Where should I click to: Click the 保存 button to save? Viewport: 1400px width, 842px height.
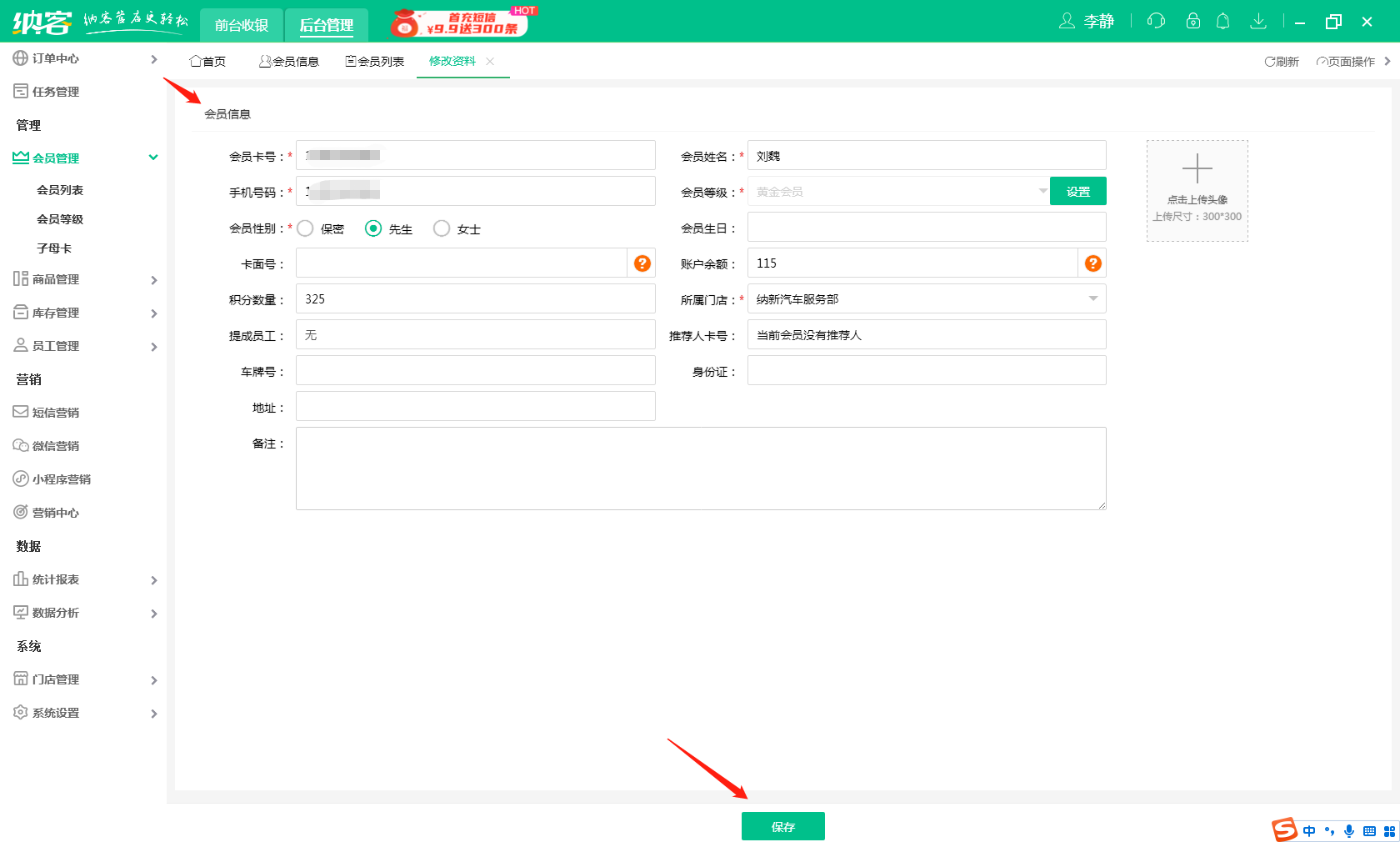click(782, 826)
